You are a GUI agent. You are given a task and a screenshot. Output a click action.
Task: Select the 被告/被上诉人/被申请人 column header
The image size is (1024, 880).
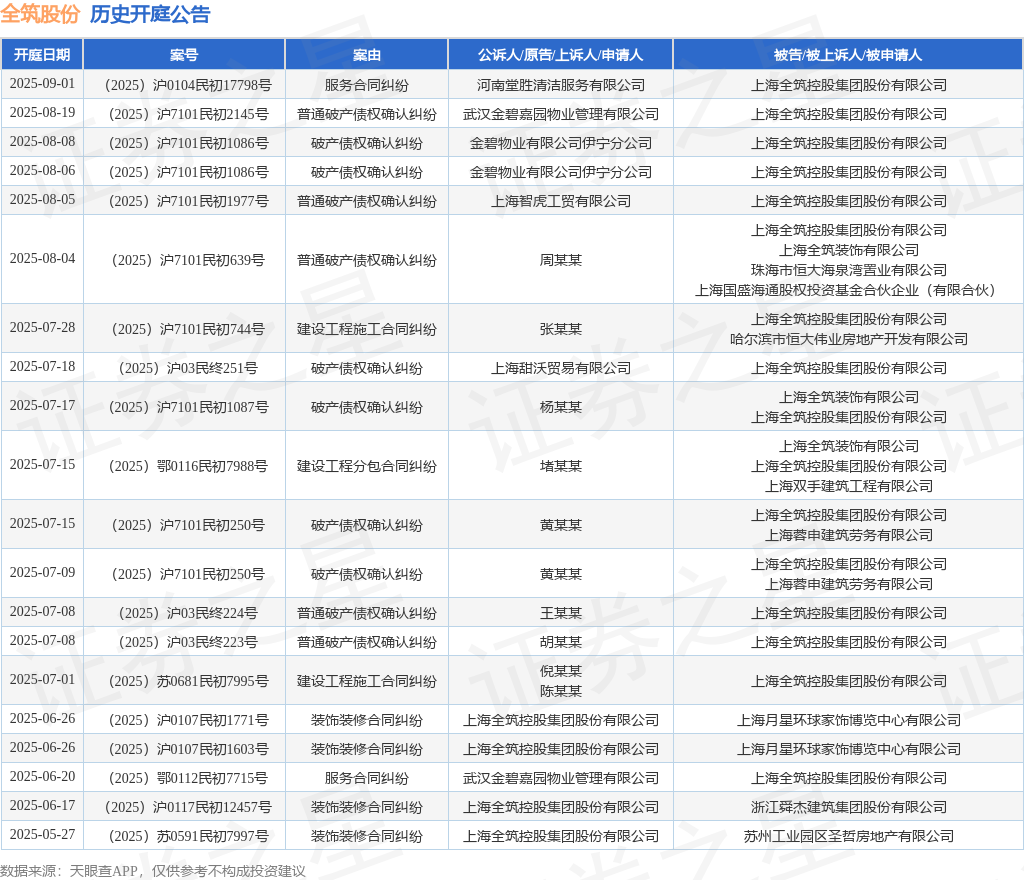coord(848,55)
